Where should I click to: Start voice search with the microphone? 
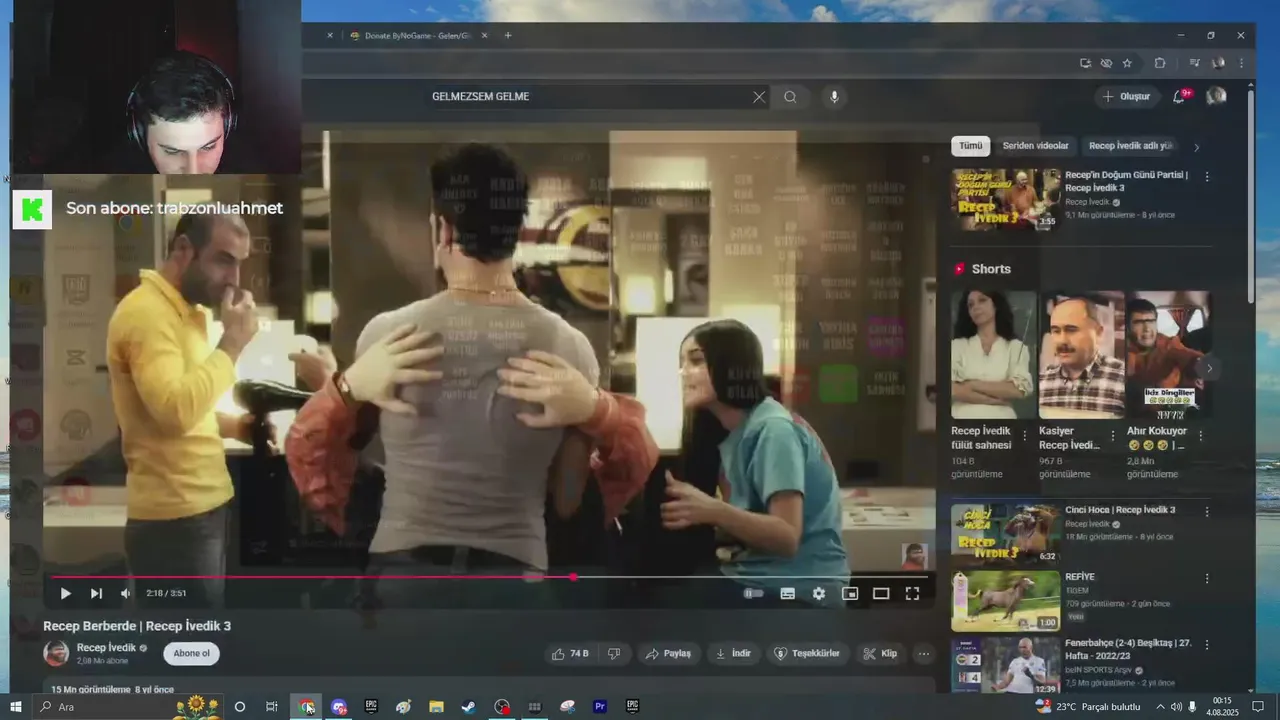click(x=834, y=97)
